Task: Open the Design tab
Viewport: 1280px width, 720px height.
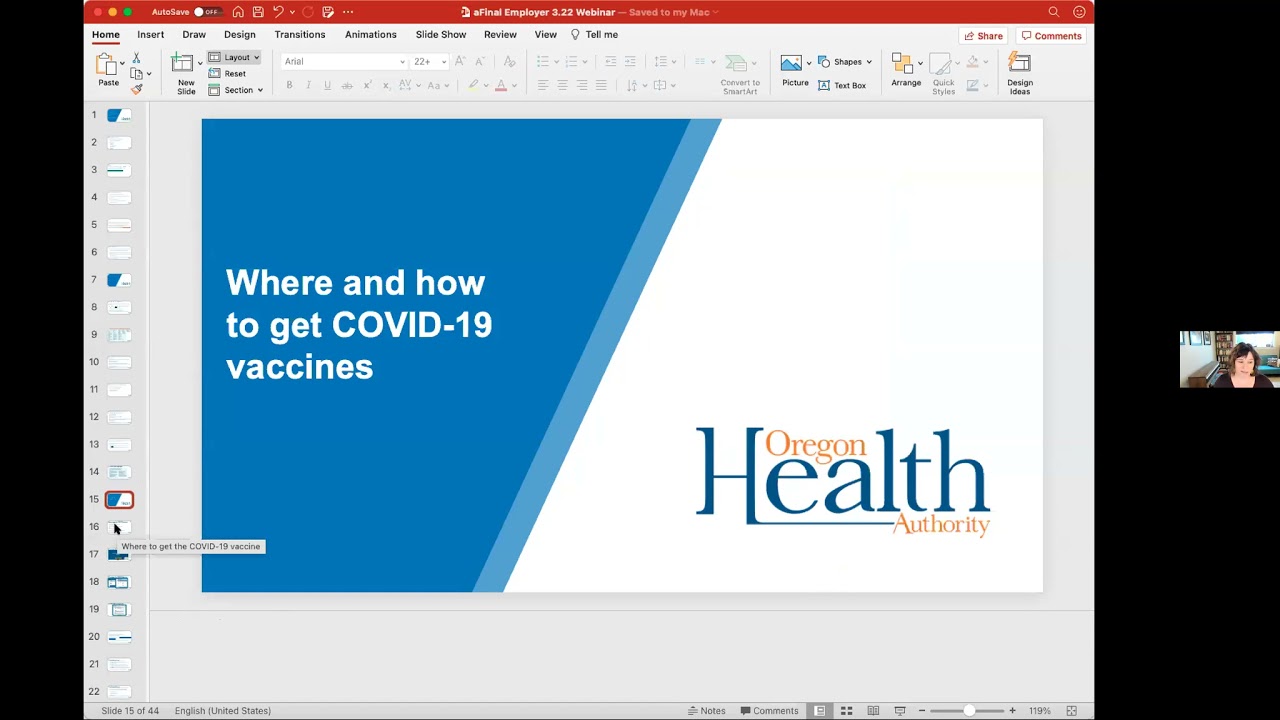Action: point(240,34)
